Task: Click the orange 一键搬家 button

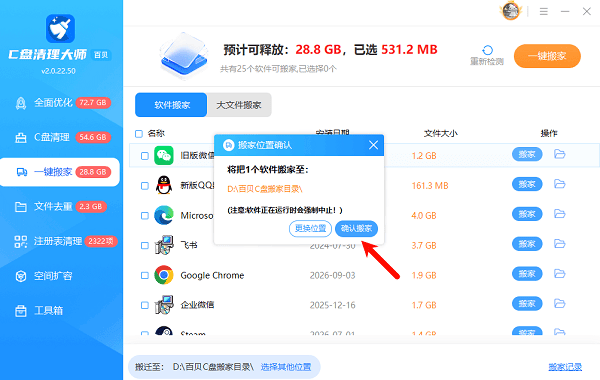Action: pos(547,56)
